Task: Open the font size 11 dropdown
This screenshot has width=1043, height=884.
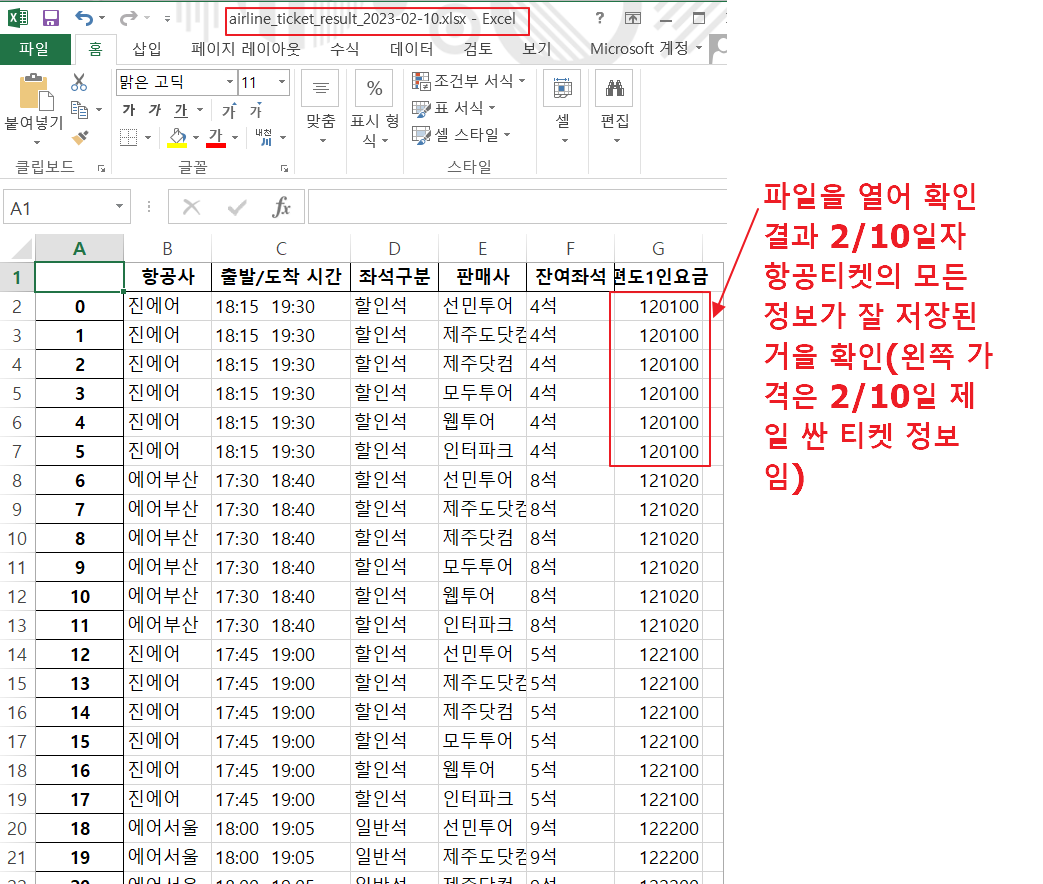Action: pyautogui.click(x=281, y=82)
